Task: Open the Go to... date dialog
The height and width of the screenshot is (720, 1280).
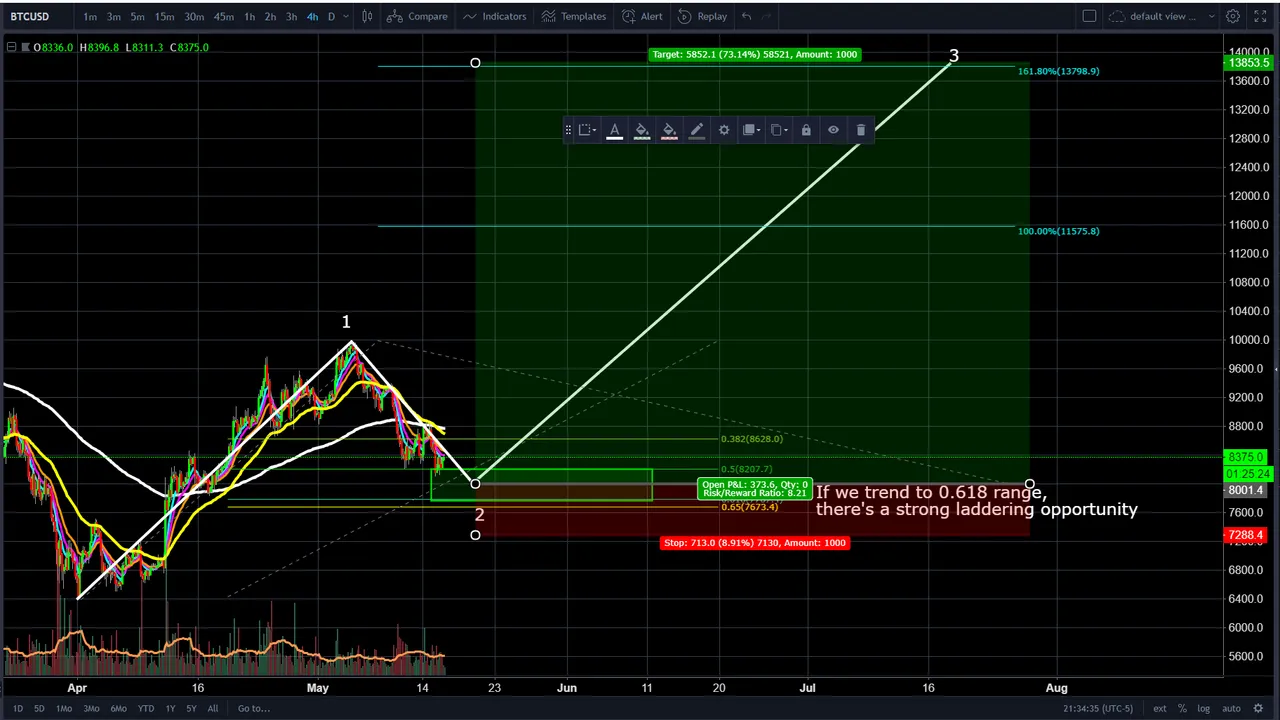Action: pyautogui.click(x=254, y=708)
